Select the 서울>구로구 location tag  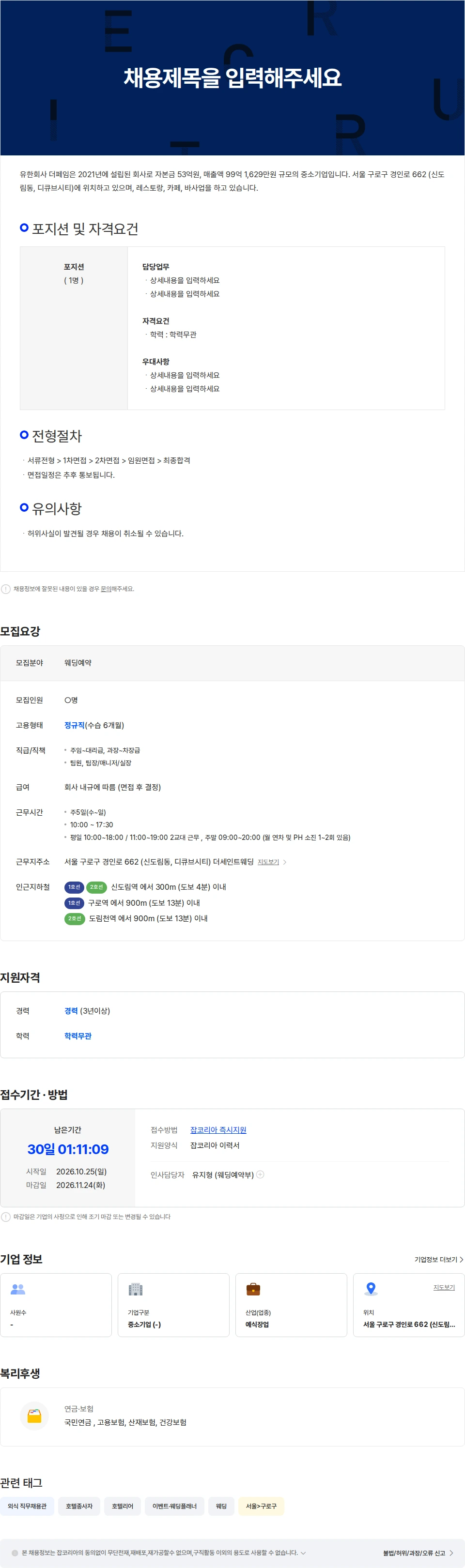point(261,1506)
